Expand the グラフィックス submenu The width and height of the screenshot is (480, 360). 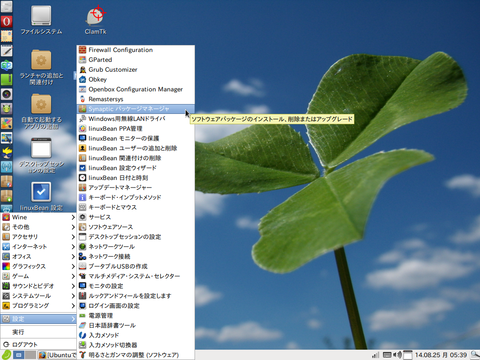(x=38, y=266)
